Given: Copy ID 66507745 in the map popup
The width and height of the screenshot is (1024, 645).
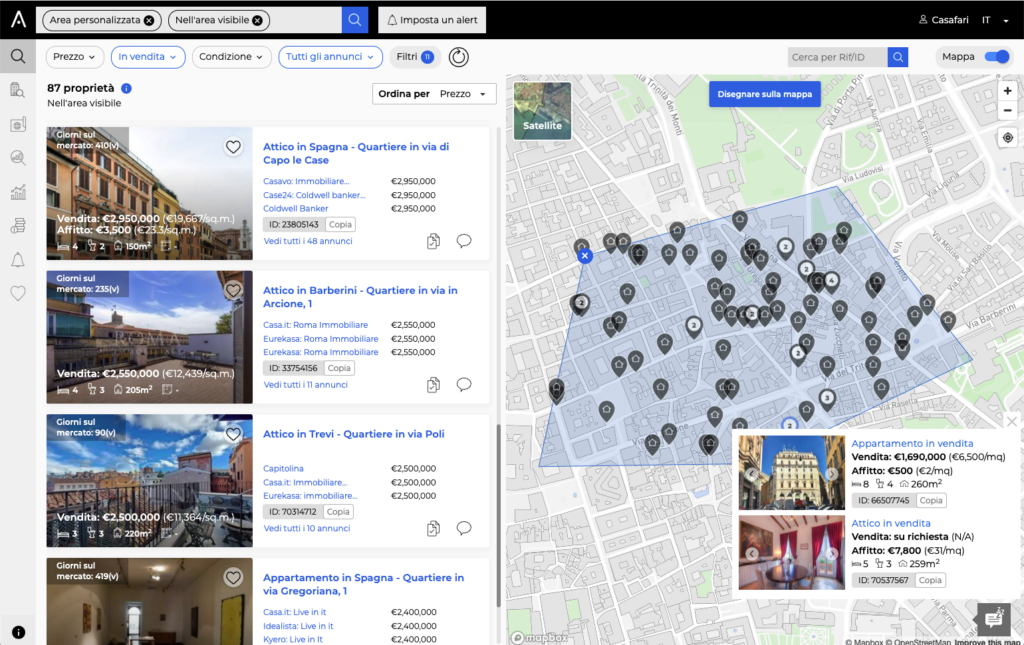Looking at the screenshot, I should tap(931, 501).
